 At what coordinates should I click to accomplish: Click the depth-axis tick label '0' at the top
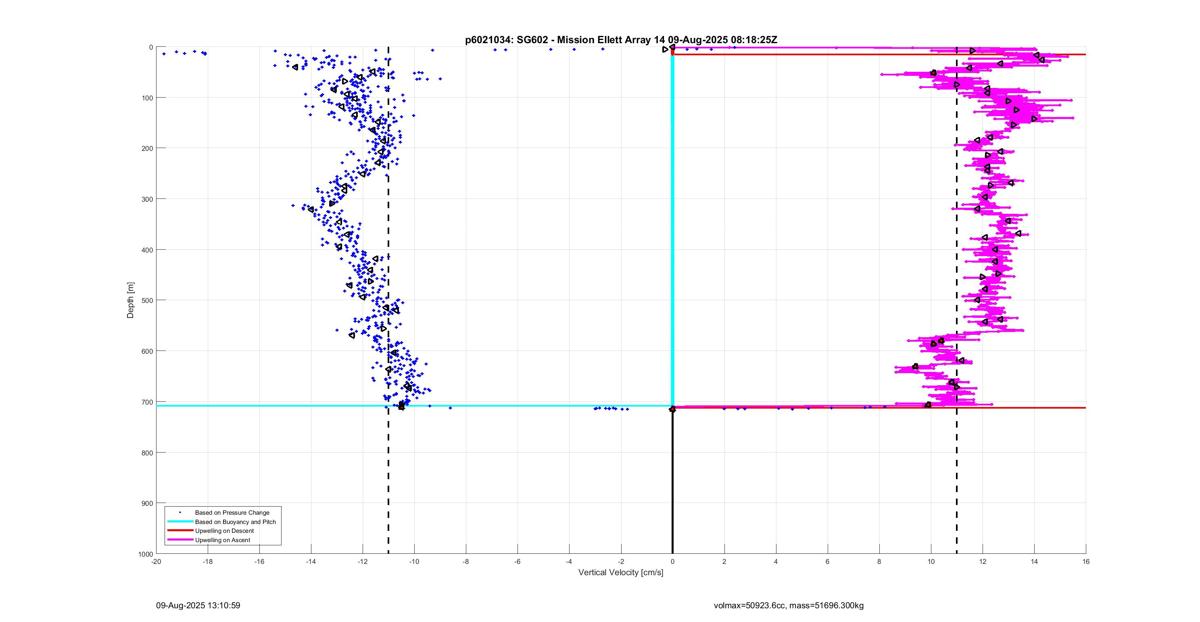point(150,47)
